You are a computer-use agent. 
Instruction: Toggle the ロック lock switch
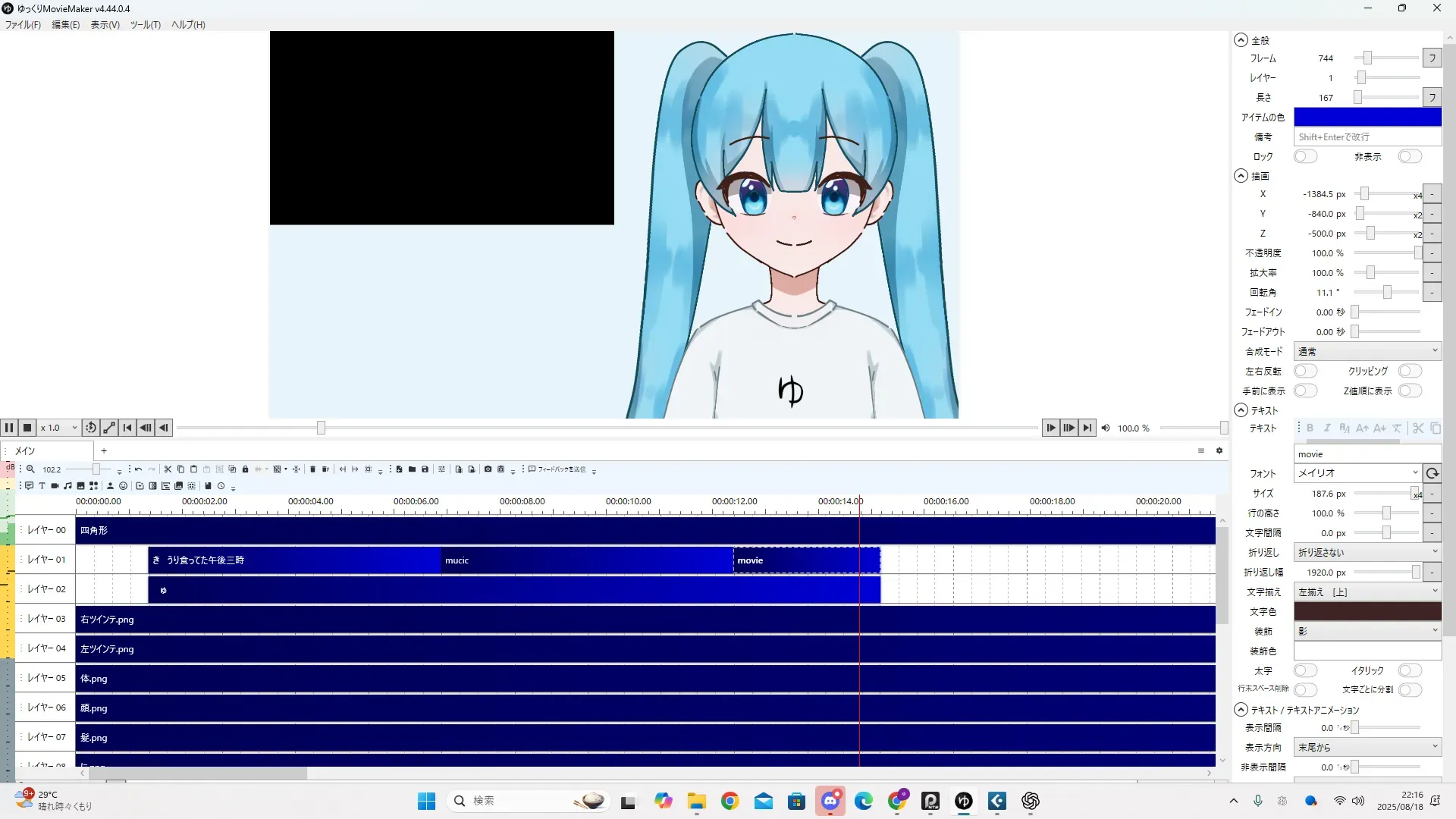pos(1305,157)
